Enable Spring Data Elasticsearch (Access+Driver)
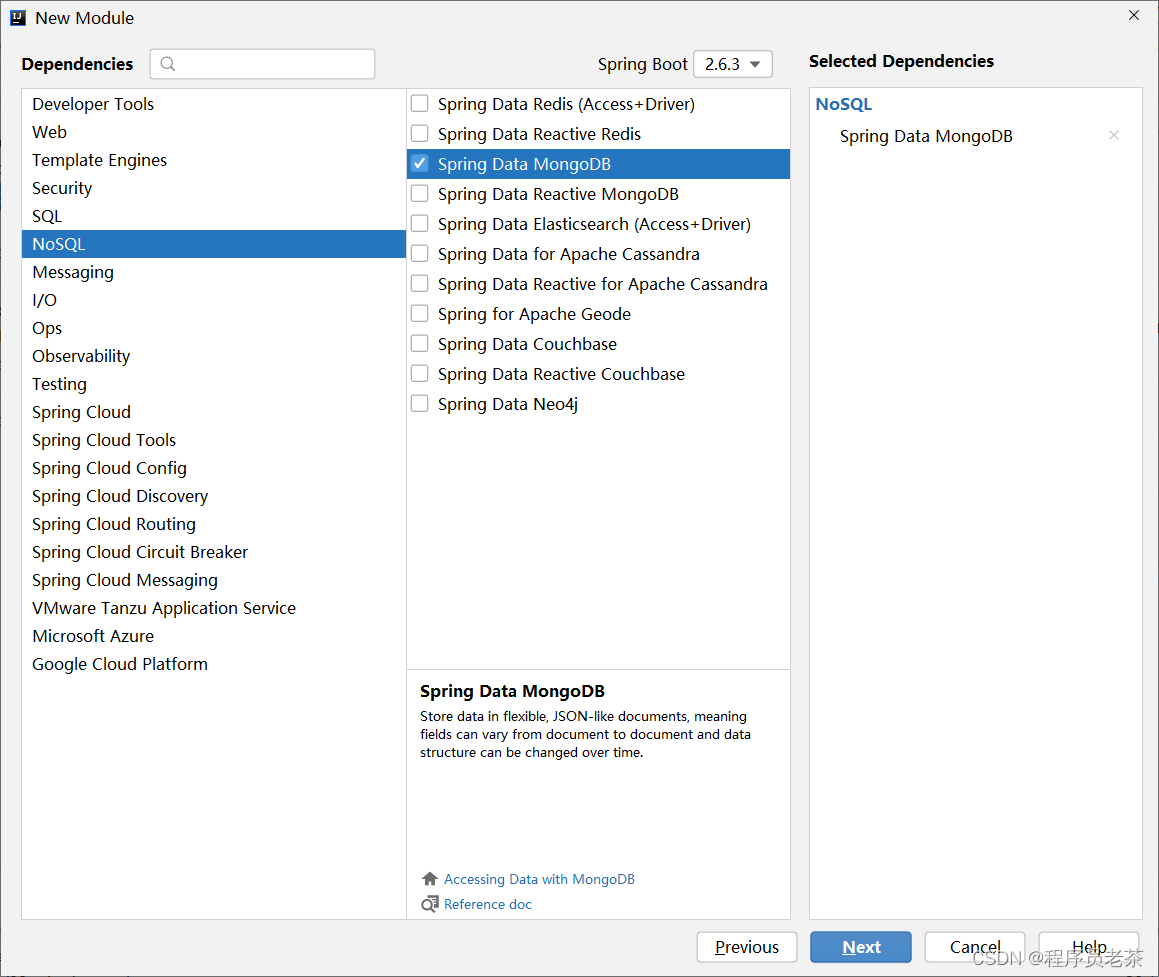Screen dimensions: 1159x977 click(x=419, y=222)
